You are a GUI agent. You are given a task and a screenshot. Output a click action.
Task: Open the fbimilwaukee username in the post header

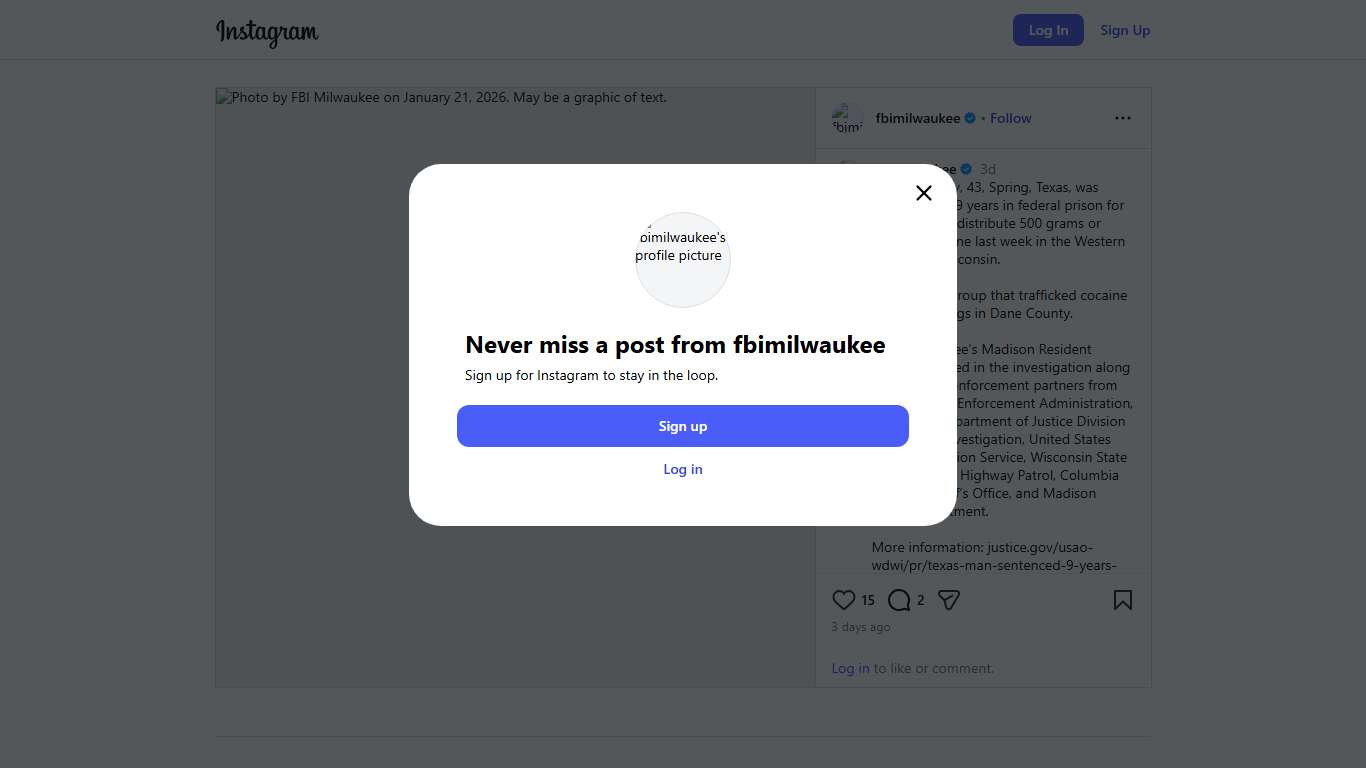(917, 118)
